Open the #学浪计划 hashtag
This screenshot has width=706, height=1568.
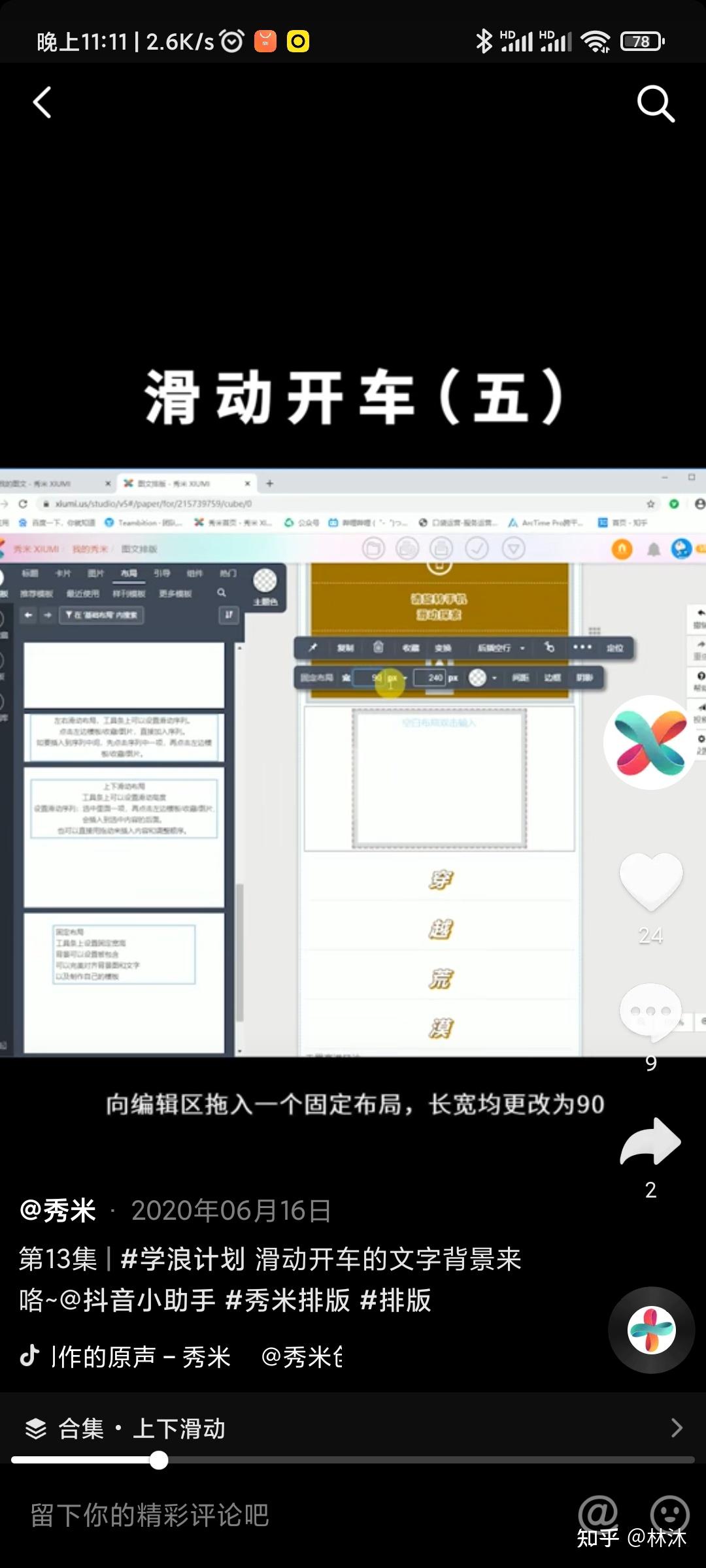(182, 1259)
